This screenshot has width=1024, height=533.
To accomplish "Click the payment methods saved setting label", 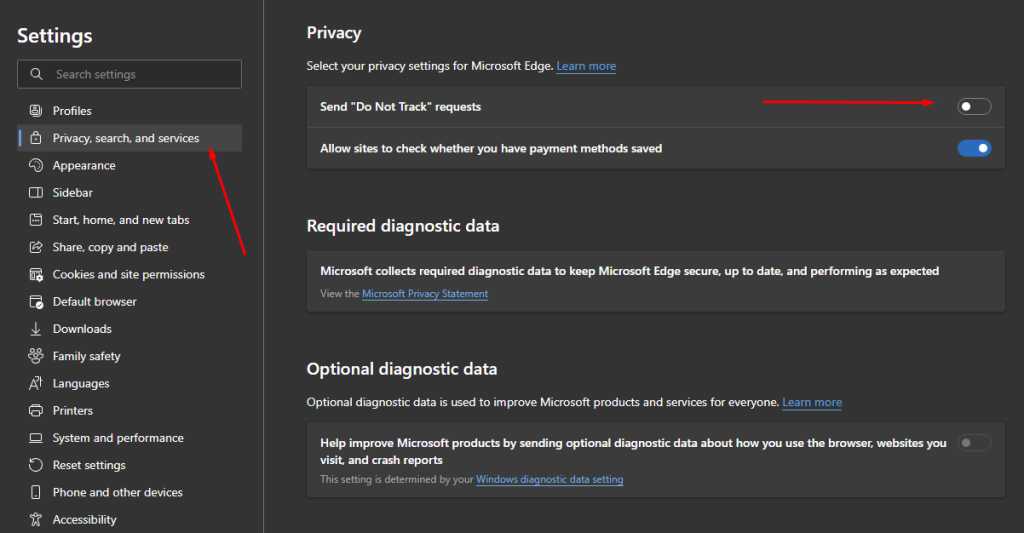I will click(491, 148).
